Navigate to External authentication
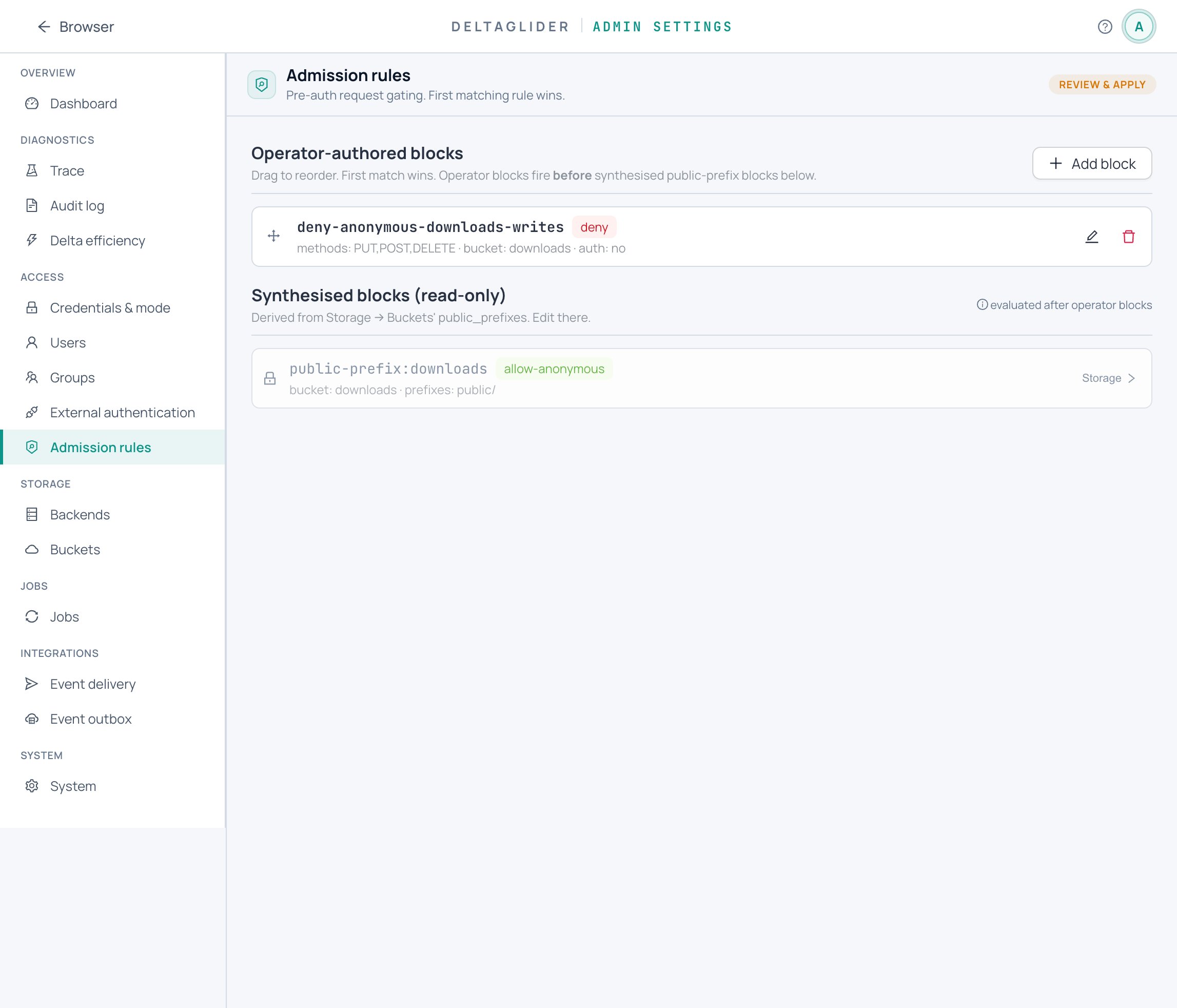The image size is (1177, 1008). [x=113, y=413]
